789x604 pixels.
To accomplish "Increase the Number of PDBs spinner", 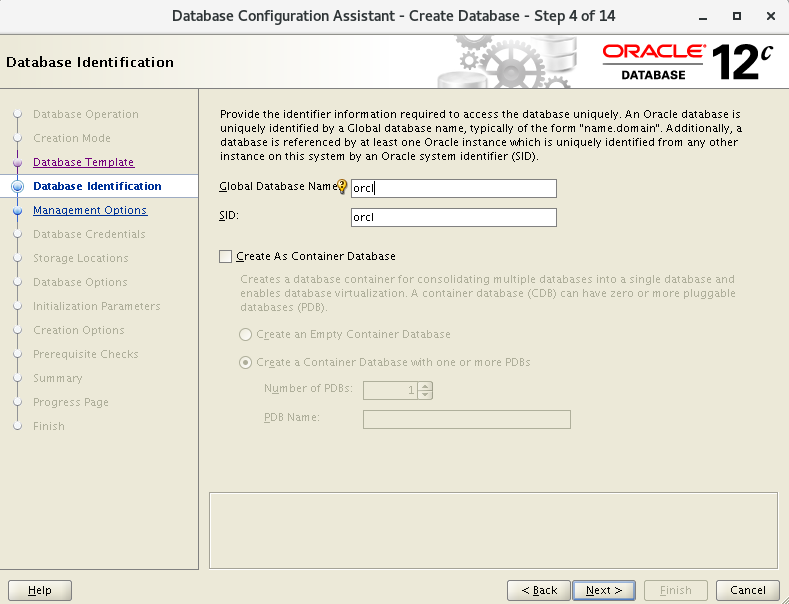I will click(425, 386).
